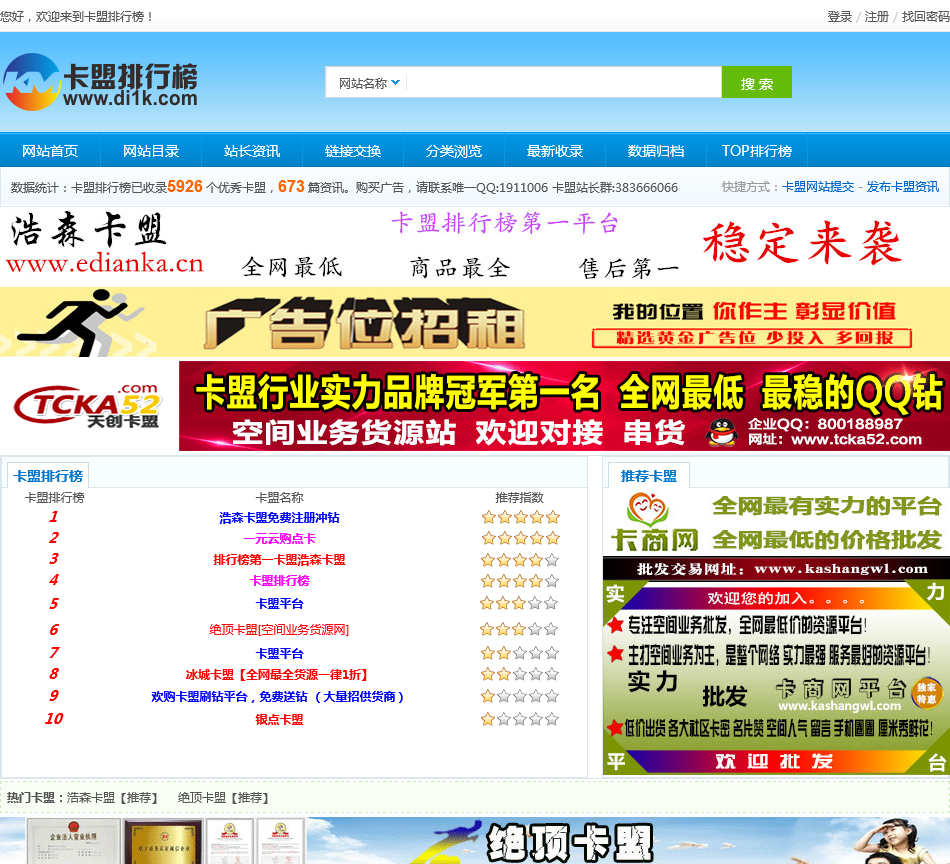Open the 浩森卡盟 www.edianka.cn banner
The height and width of the screenshot is (864, 950).
[475, 247]
